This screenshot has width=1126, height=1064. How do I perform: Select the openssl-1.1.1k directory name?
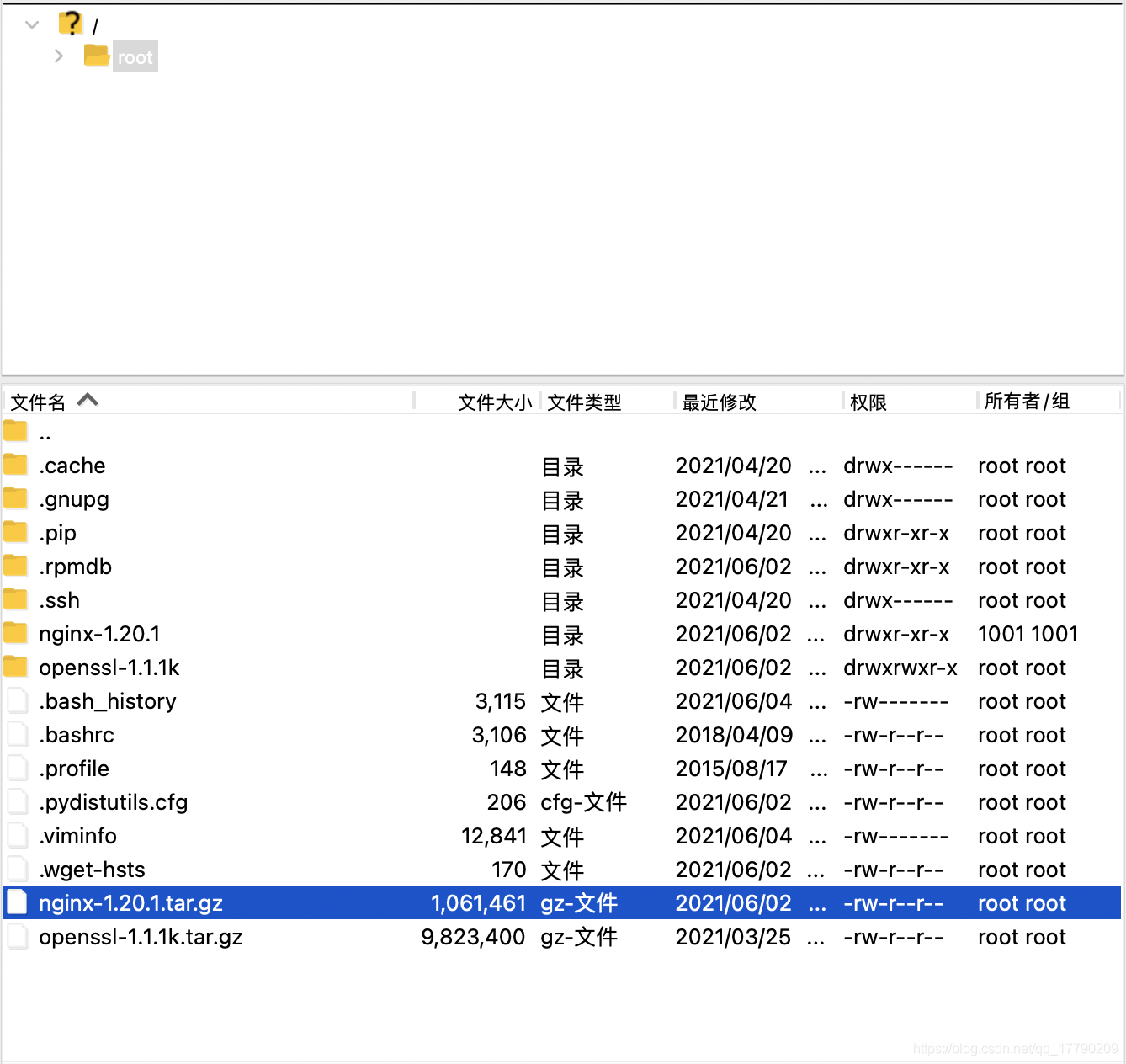[109, 668]
